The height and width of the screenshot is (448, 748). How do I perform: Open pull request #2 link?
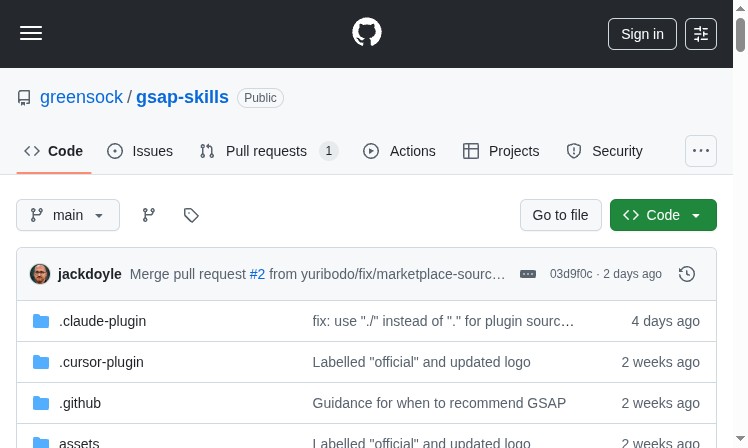[257, 274]
